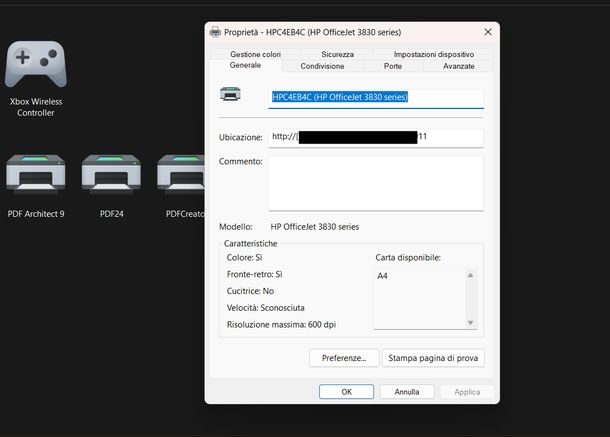Viewport: 610px width, 437px height.
Task: Click the PDF24 label
Action: 112,214
